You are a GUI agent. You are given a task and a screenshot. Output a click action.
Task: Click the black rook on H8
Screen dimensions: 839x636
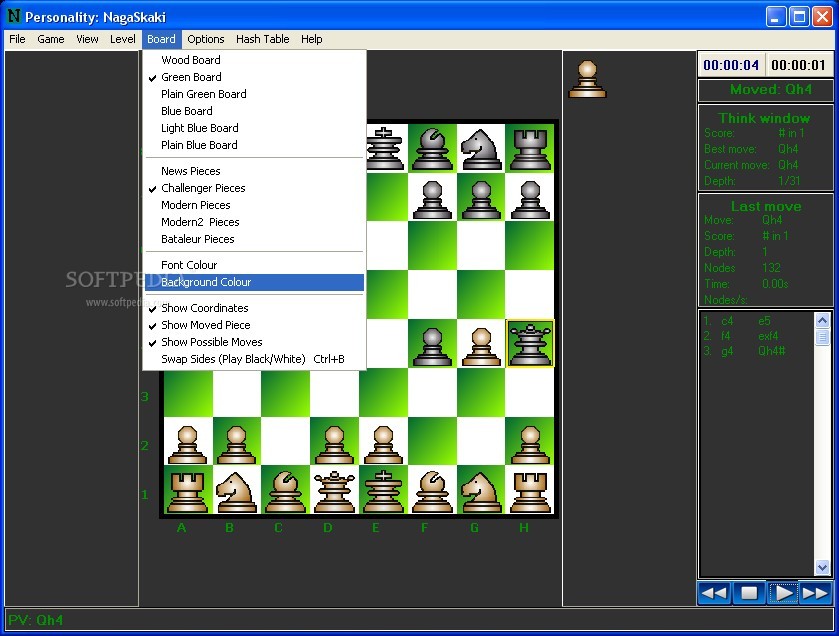[x=530, y=148]
